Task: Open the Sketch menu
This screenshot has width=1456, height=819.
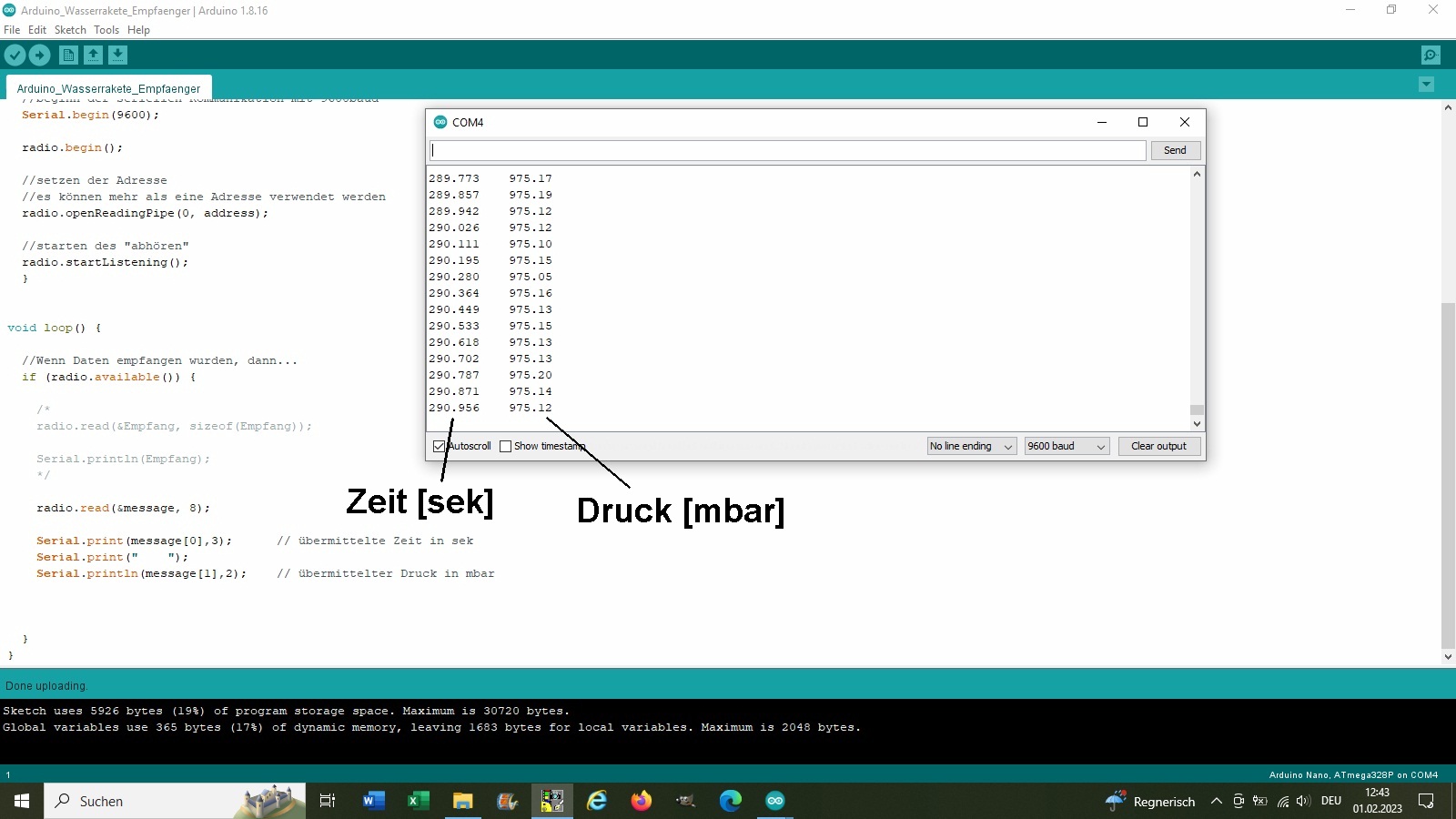Action: click(70, 30)
